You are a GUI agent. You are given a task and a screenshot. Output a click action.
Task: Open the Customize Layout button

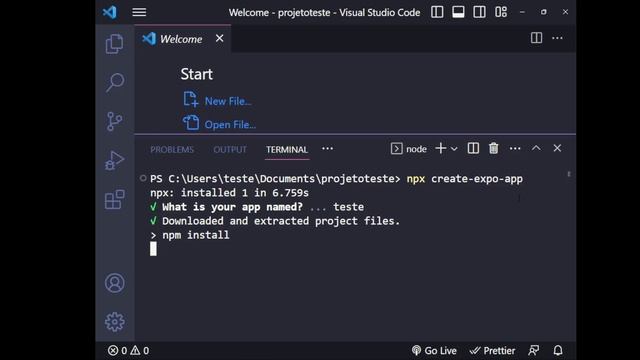pyautogui.click(x=501, y=12)
